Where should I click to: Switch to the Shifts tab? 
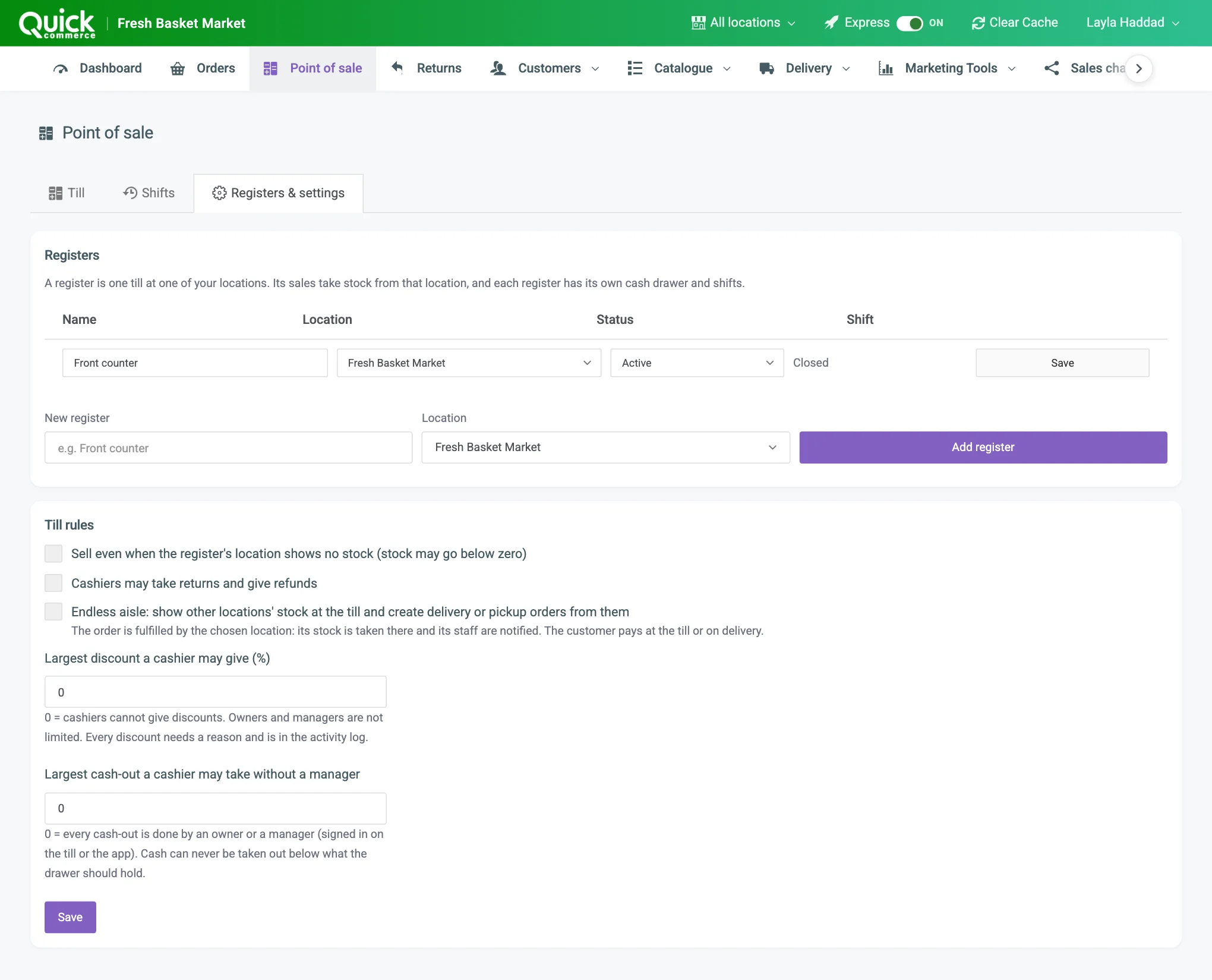149,193
